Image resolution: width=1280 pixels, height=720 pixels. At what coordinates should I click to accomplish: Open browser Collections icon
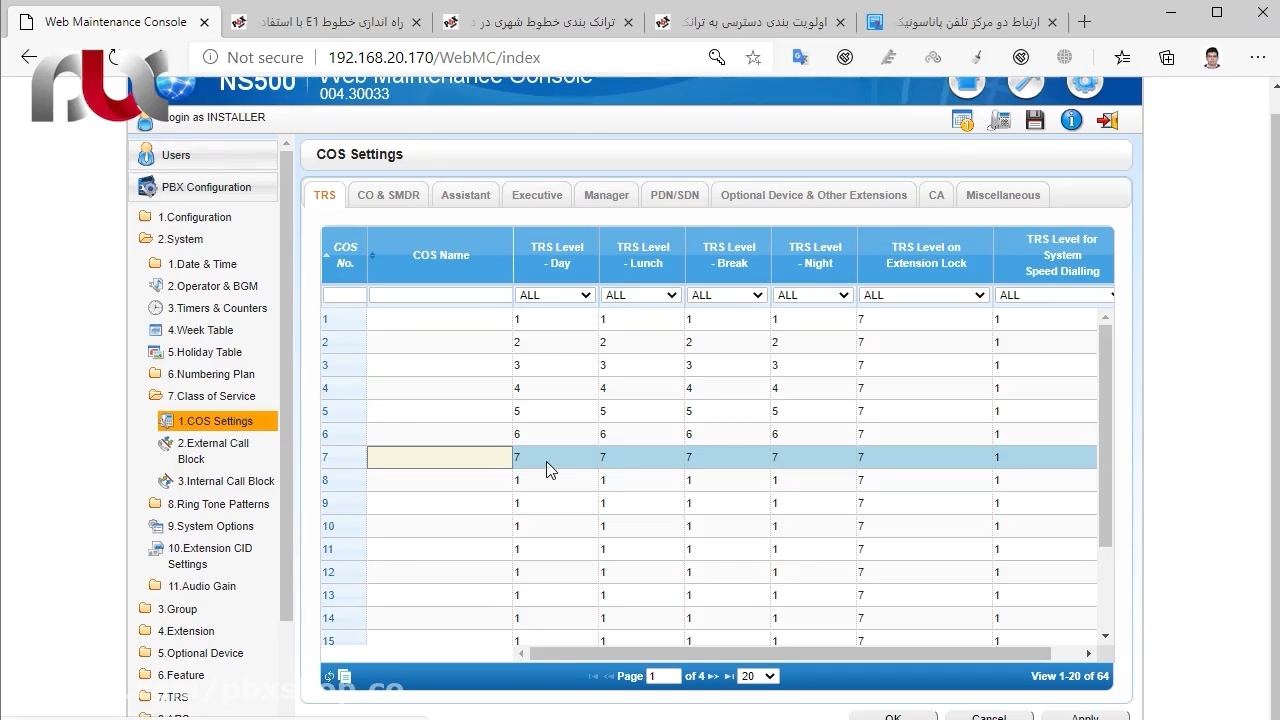coord(1166,58)
